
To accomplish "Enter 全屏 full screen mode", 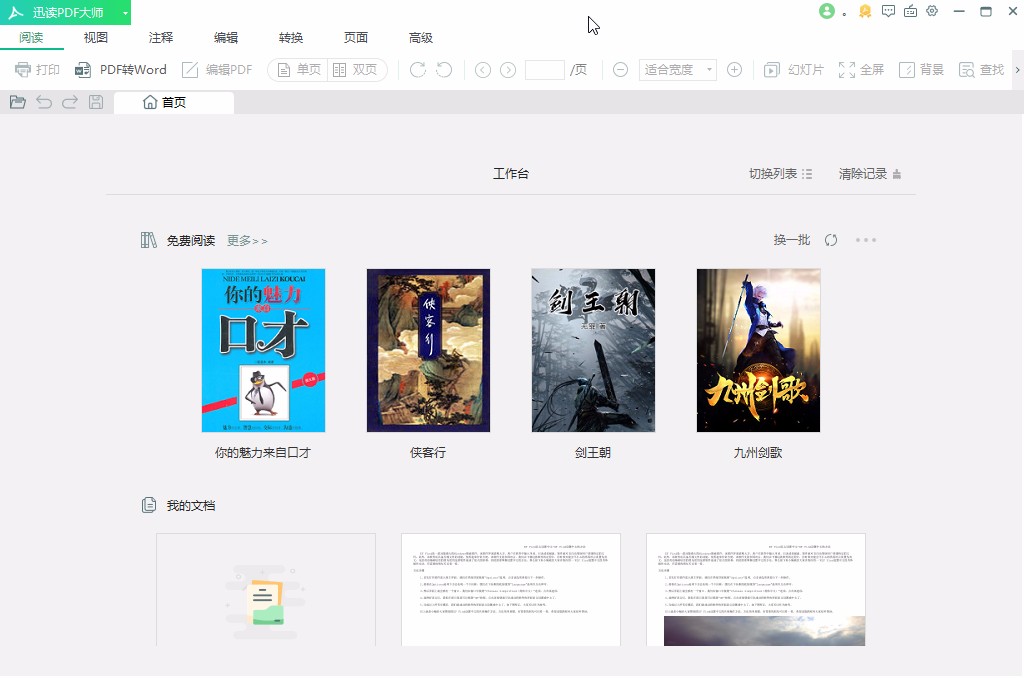I will tap(861, 69).
